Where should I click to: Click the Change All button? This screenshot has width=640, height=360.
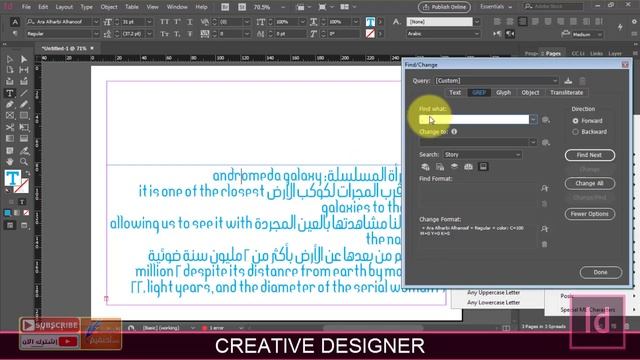pos(589,183)
